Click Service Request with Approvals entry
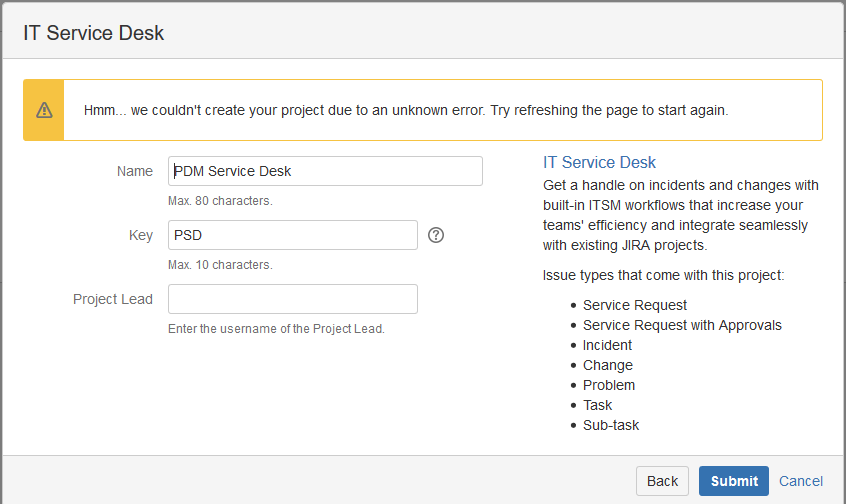Viewport: 846px width, 504px height. (x=682, y=325)
